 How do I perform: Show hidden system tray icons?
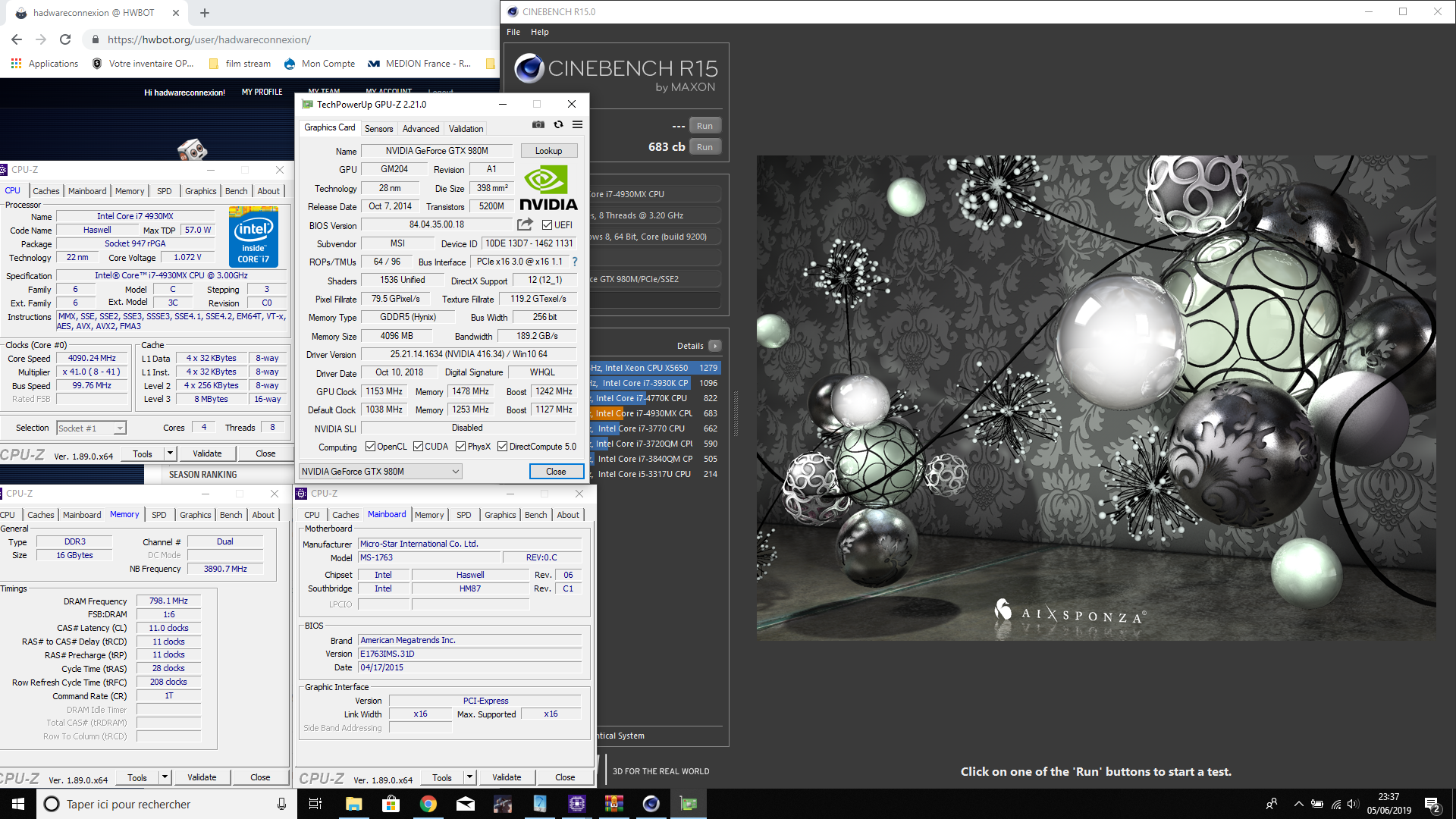click(x=1298, y=804)
